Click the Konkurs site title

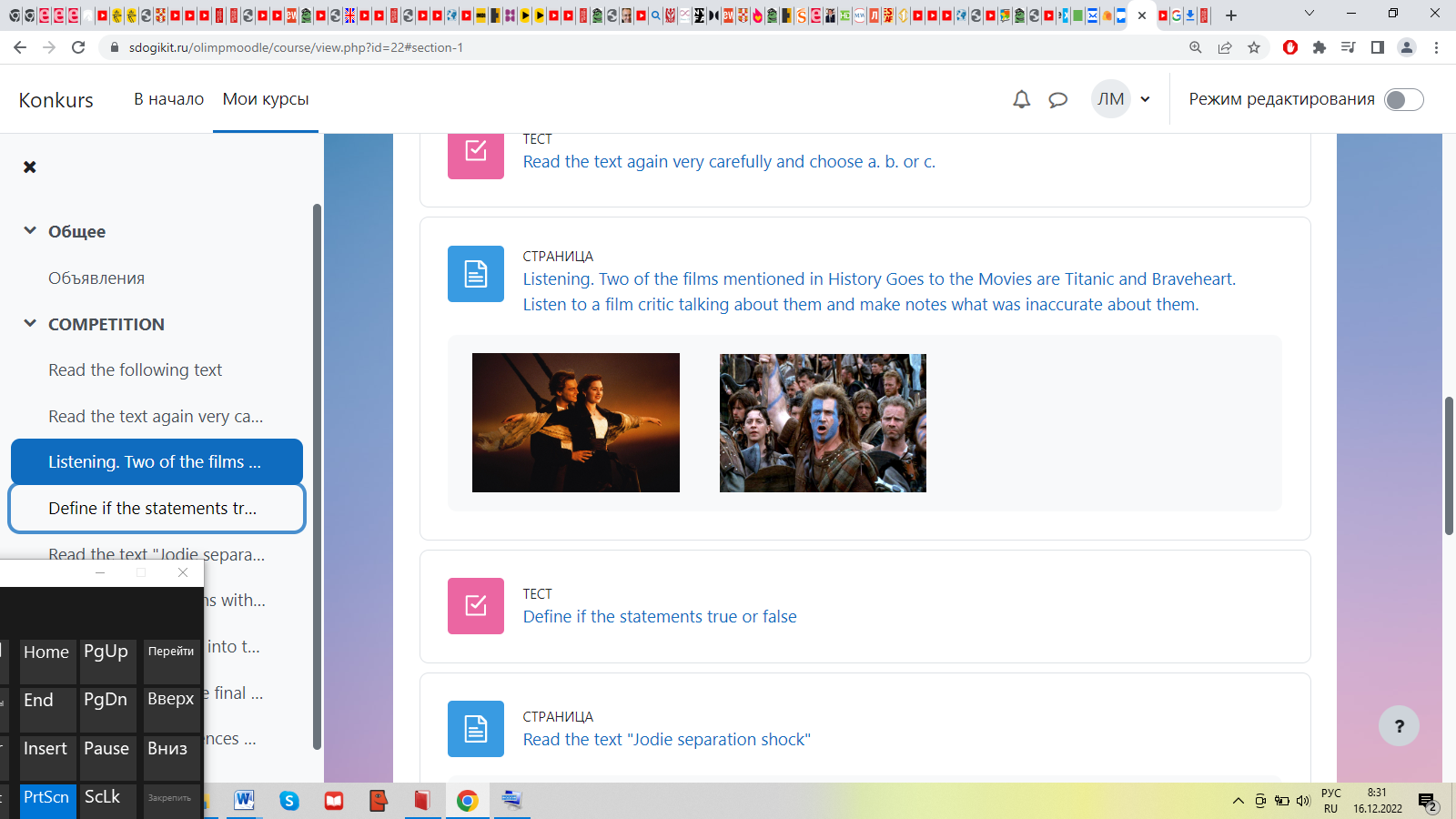pos(56,100)
